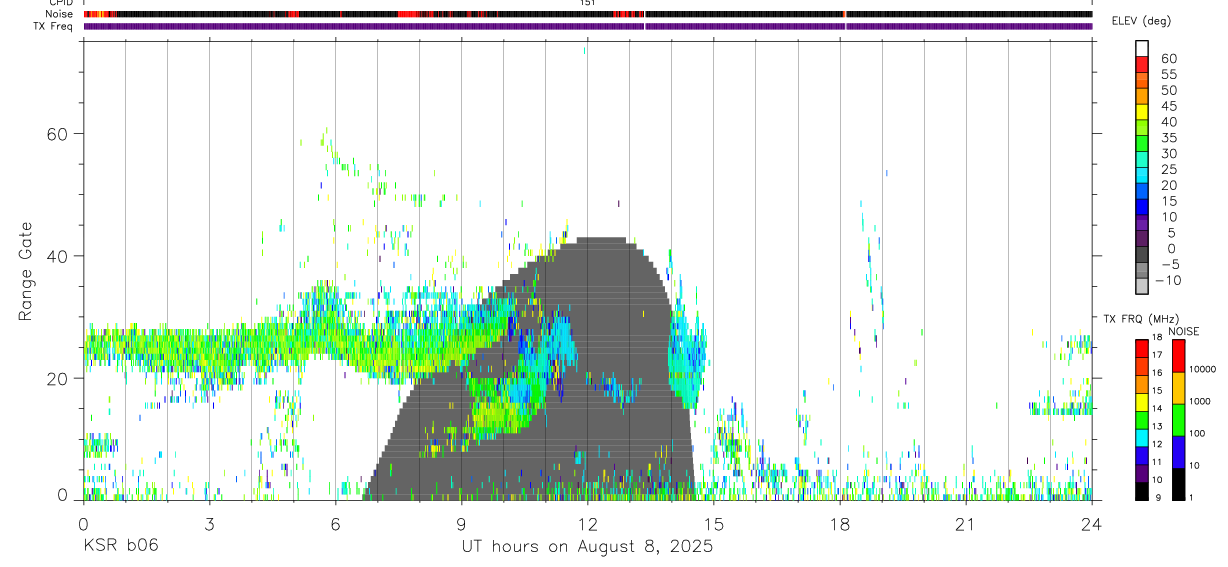
Task: Click the 'KSR b06' radar beam label
Action: pos(119,547)
